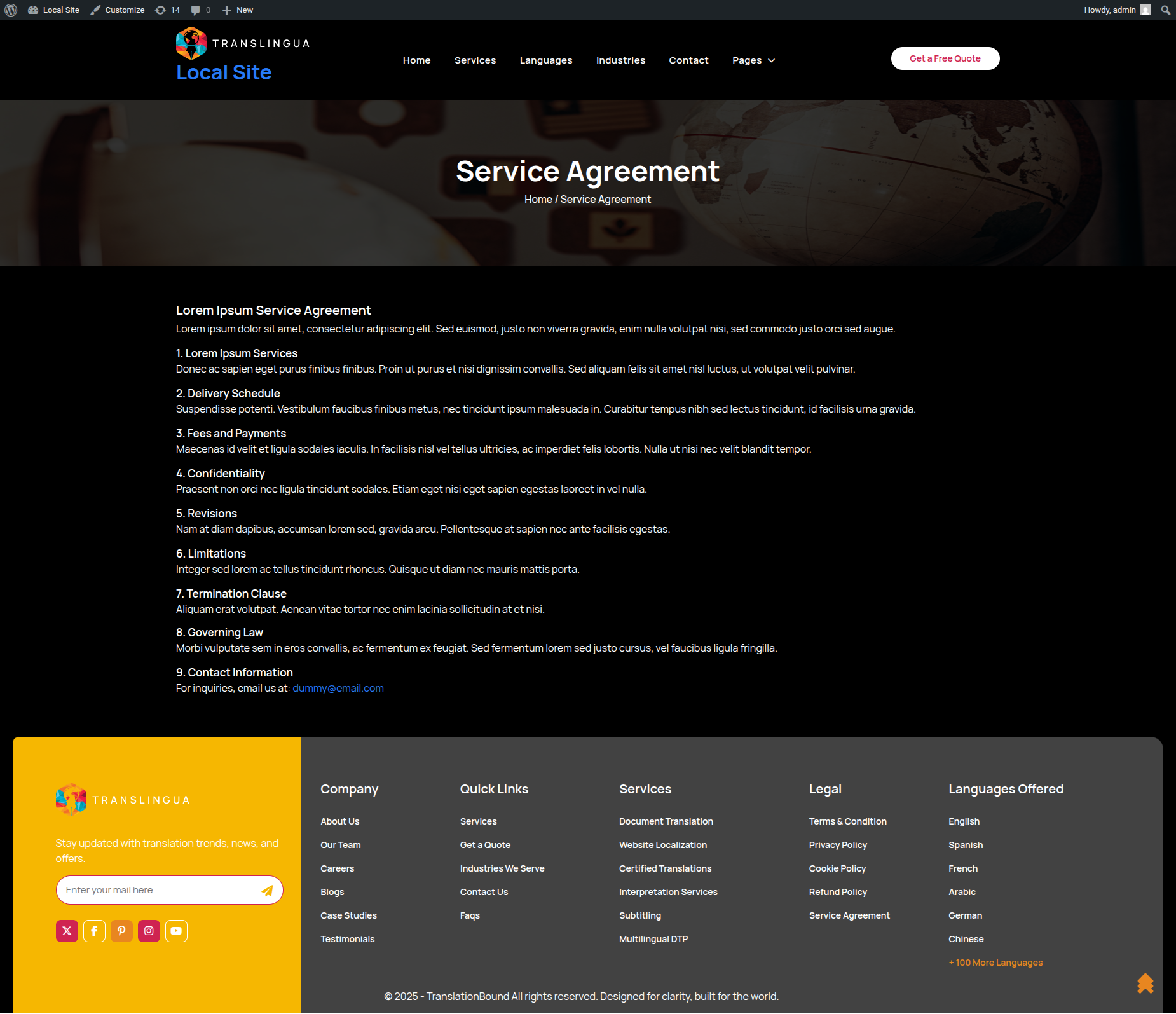Click the orange scroll-to-top arrow

pyautogui.click(x=1145, y=983)
